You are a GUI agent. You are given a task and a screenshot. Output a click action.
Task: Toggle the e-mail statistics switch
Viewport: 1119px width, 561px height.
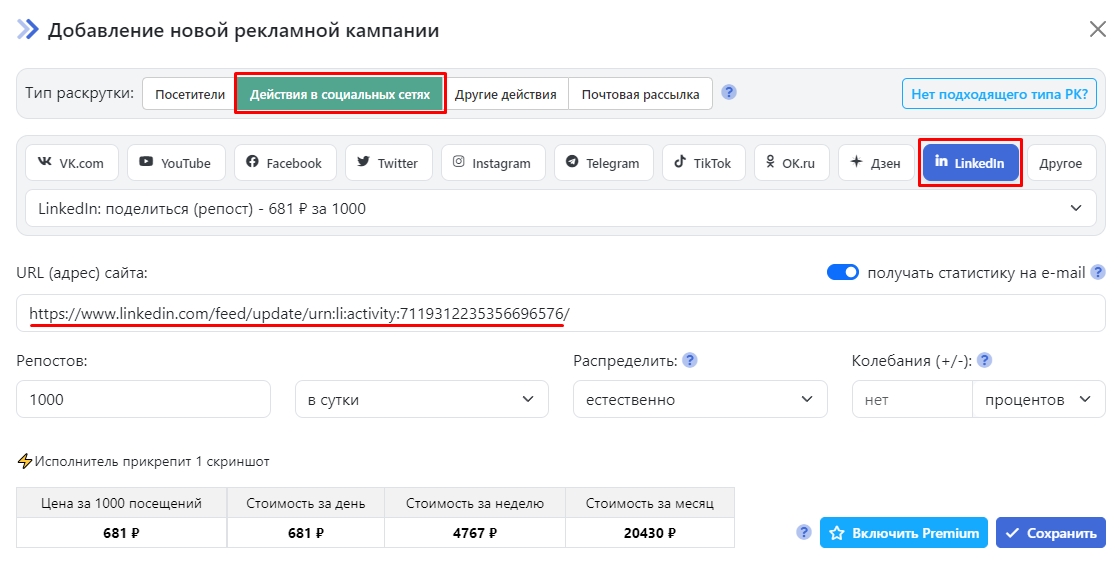843,272
